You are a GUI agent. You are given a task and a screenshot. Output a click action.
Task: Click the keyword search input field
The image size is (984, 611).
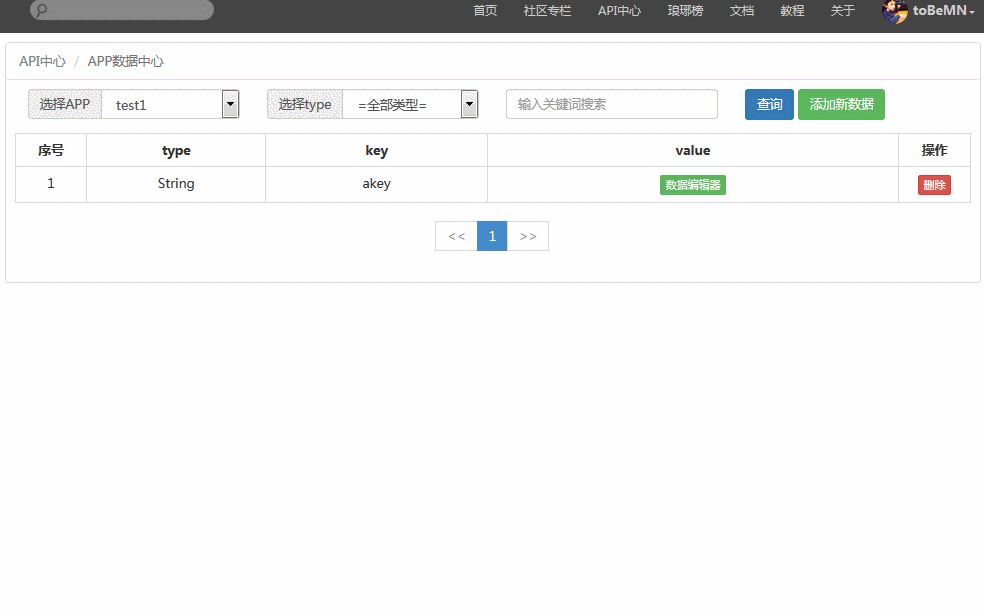click(612, 104)
